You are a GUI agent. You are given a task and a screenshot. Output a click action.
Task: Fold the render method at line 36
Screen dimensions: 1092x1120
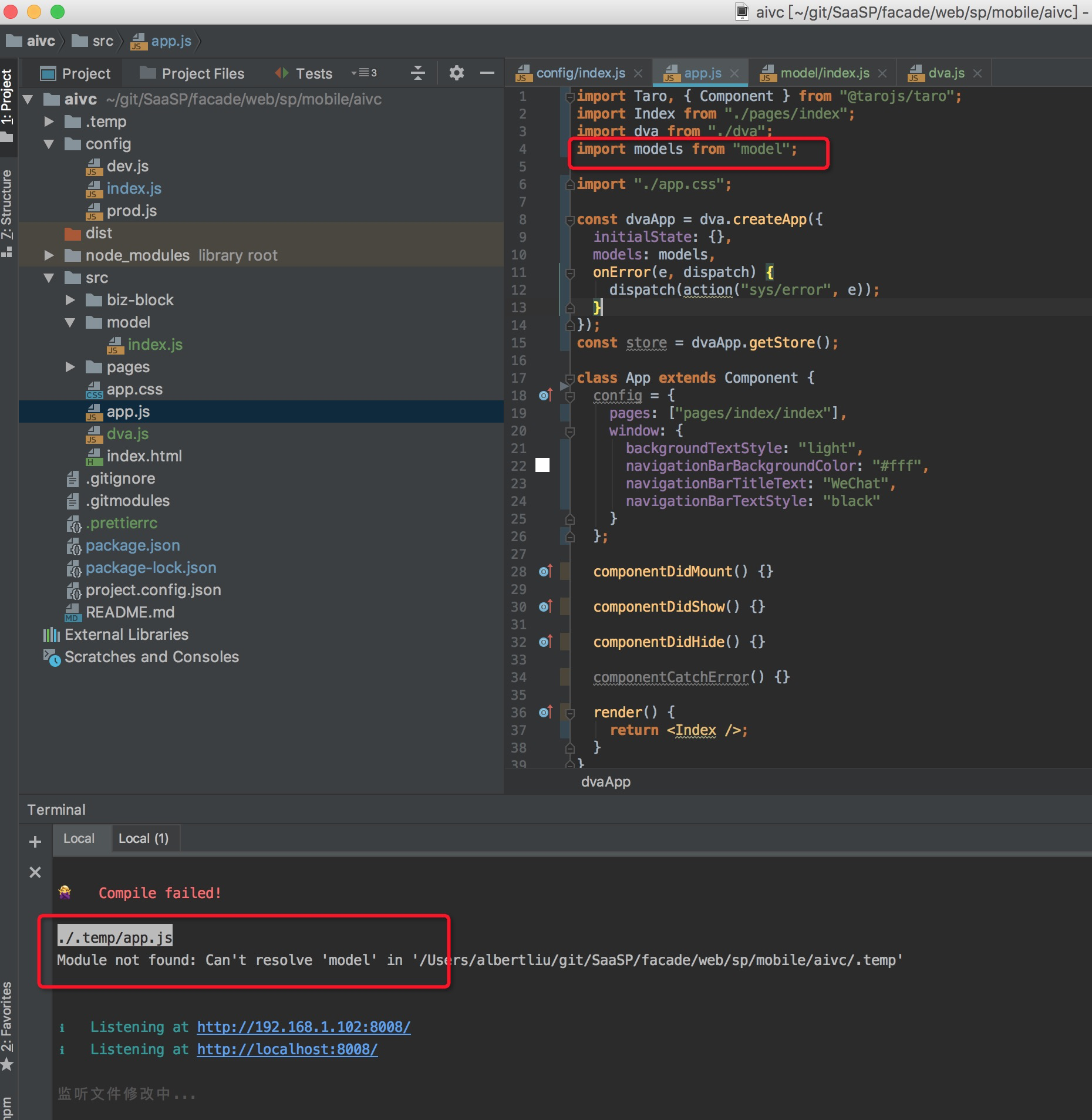click(x=569, y=713)
